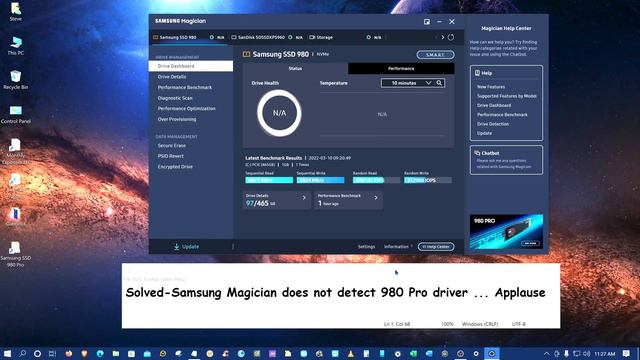Open Performance Benchmark in the left sidebar
Viewport: 640px width, 360px height.
pos(185,87)
